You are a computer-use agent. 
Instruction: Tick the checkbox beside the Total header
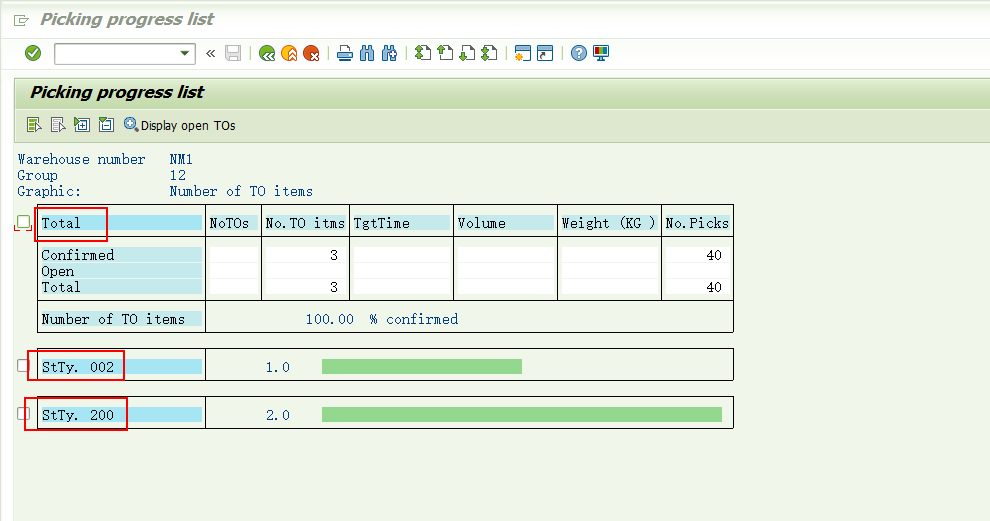point(23,222)
